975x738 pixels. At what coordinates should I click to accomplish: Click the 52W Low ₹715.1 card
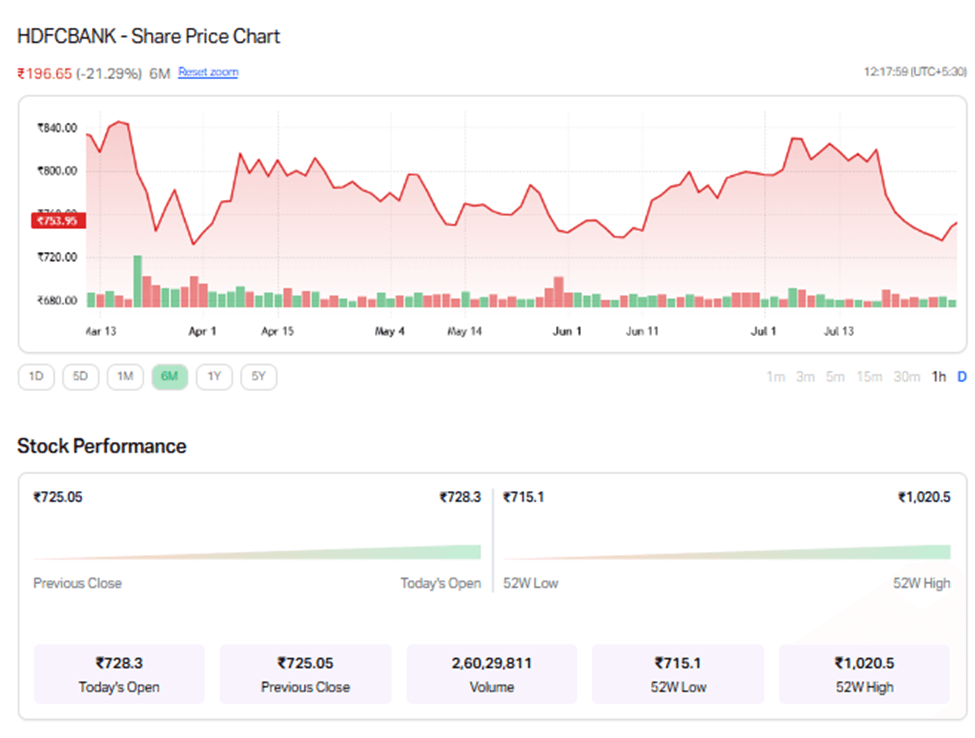click(x=678, y=674)
